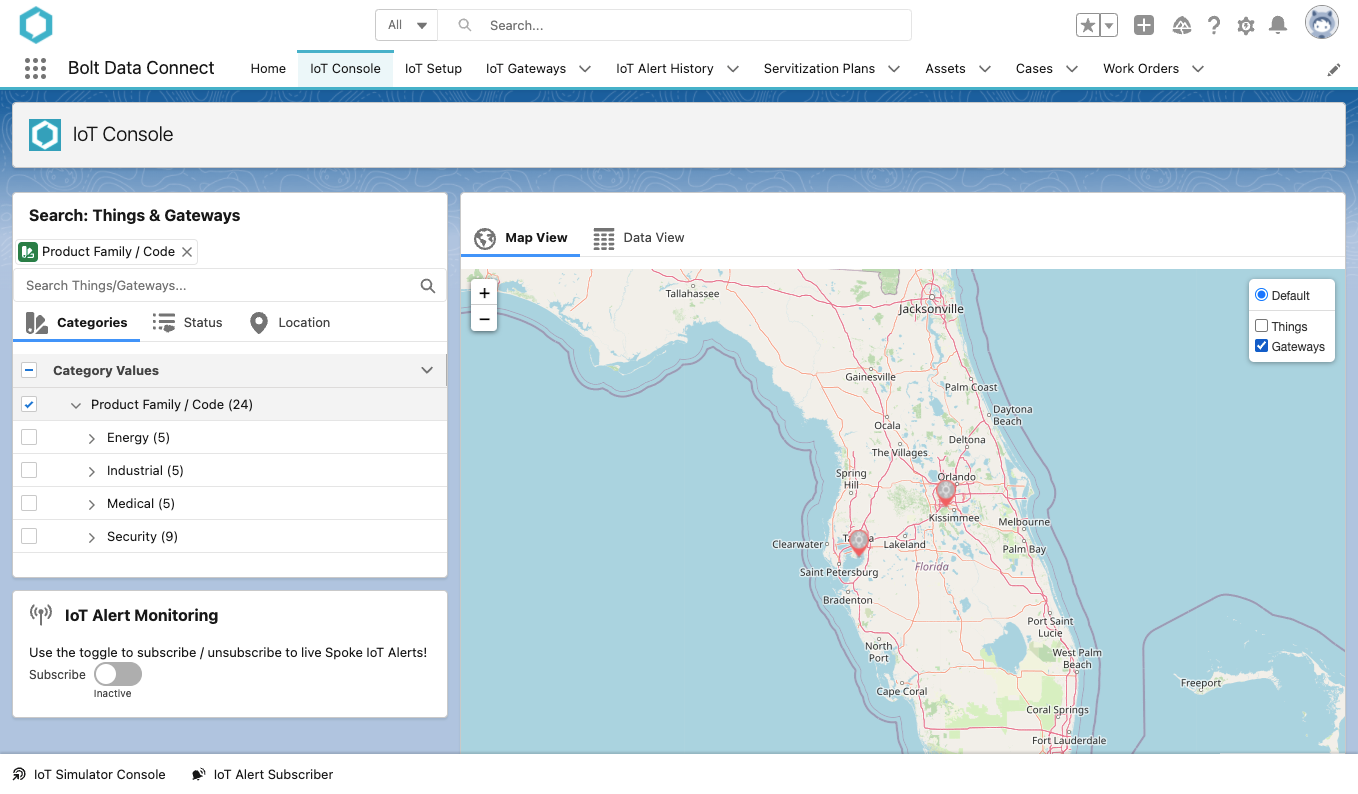The width and height of the screenshot is (1358, 794).
Task: Collapse the Product Family / Code tree node
Action: pos(76,405)
